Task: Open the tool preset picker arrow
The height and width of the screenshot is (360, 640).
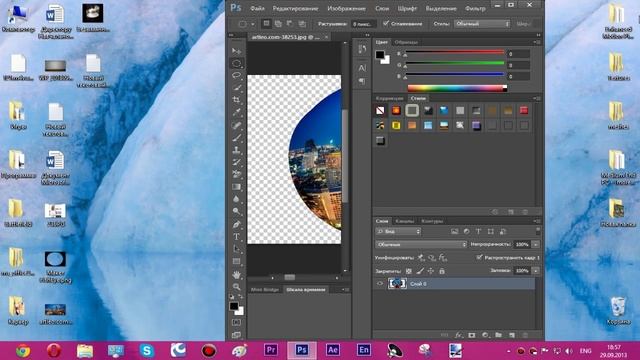Action: pos(253,24)
